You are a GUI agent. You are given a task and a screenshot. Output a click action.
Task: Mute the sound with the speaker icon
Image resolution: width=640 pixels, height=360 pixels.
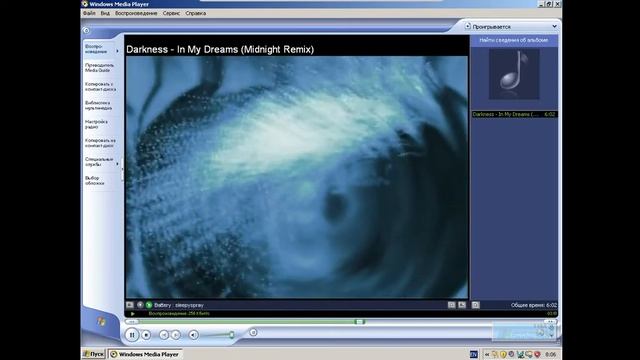[193, 335]
